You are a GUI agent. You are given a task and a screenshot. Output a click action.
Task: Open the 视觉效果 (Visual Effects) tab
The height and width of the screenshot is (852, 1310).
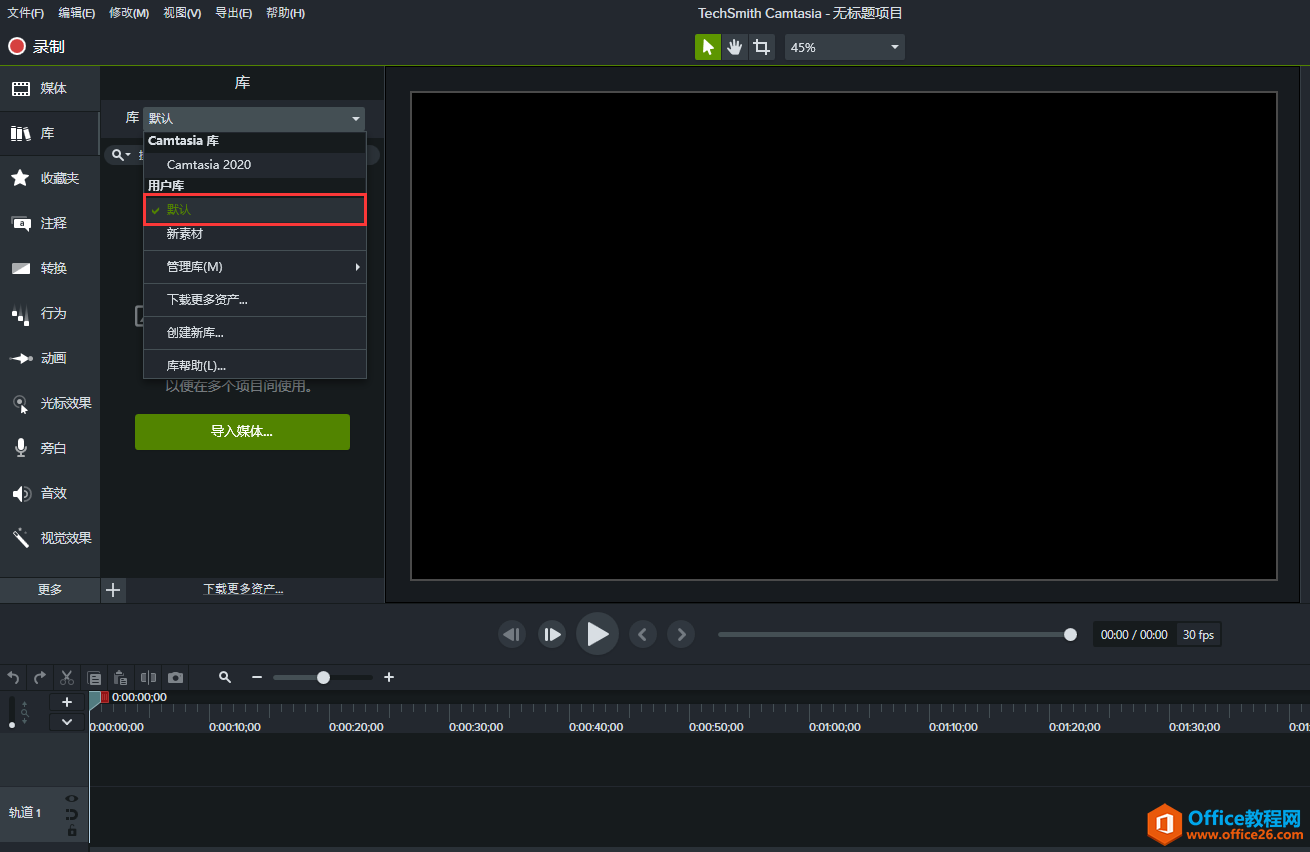pos(49,538)
